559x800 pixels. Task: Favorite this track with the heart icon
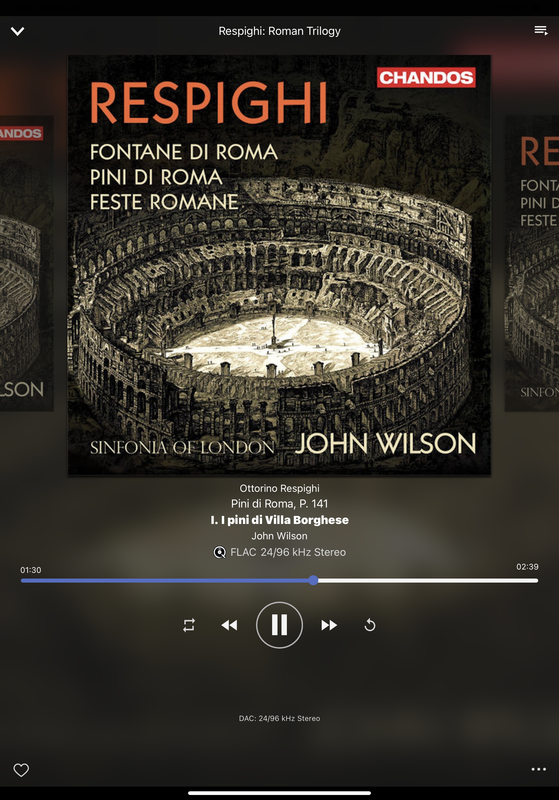pos(21,769)
